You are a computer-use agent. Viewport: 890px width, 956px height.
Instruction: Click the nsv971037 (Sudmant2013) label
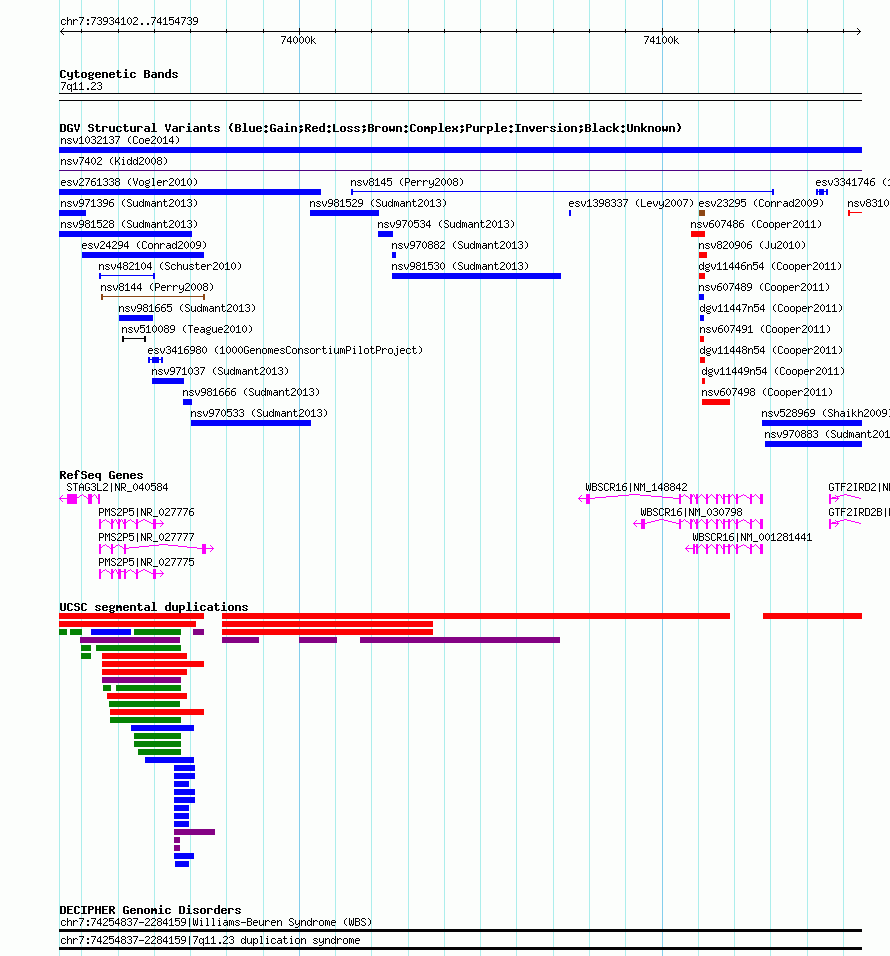coord(219,371)
